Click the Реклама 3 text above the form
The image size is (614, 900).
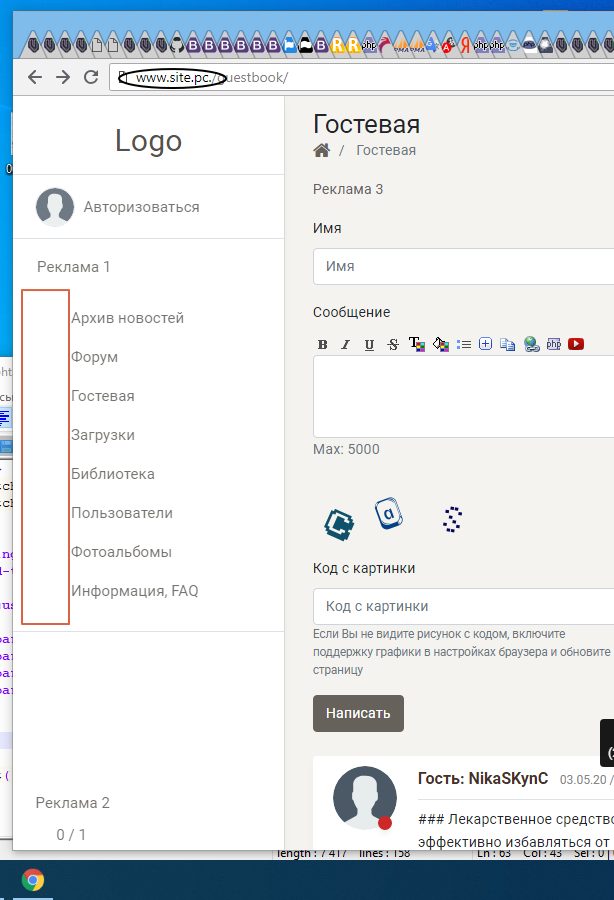[348, 189]
